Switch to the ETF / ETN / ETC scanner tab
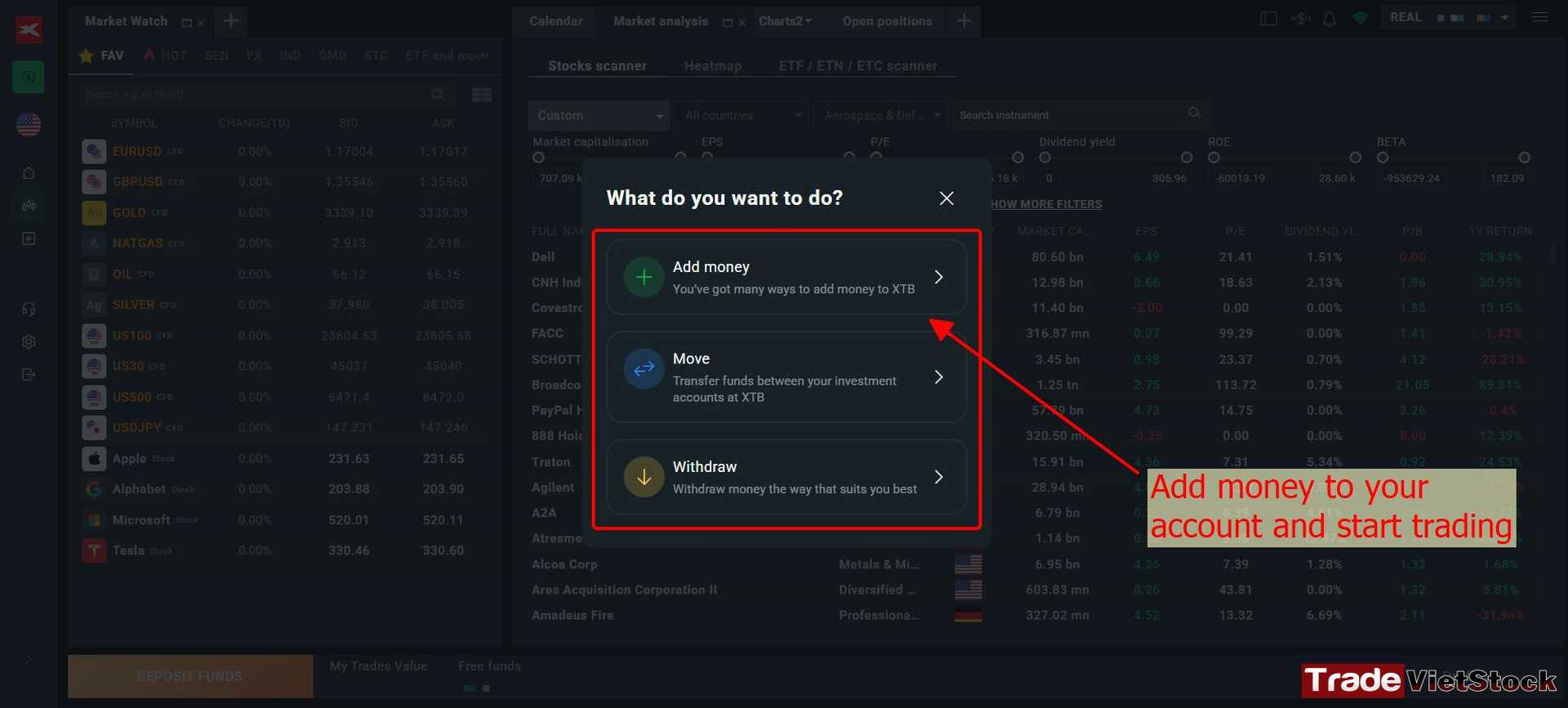Image resolution: width=1568 pixels, height=708 pixels. click(x=857, y=66)
